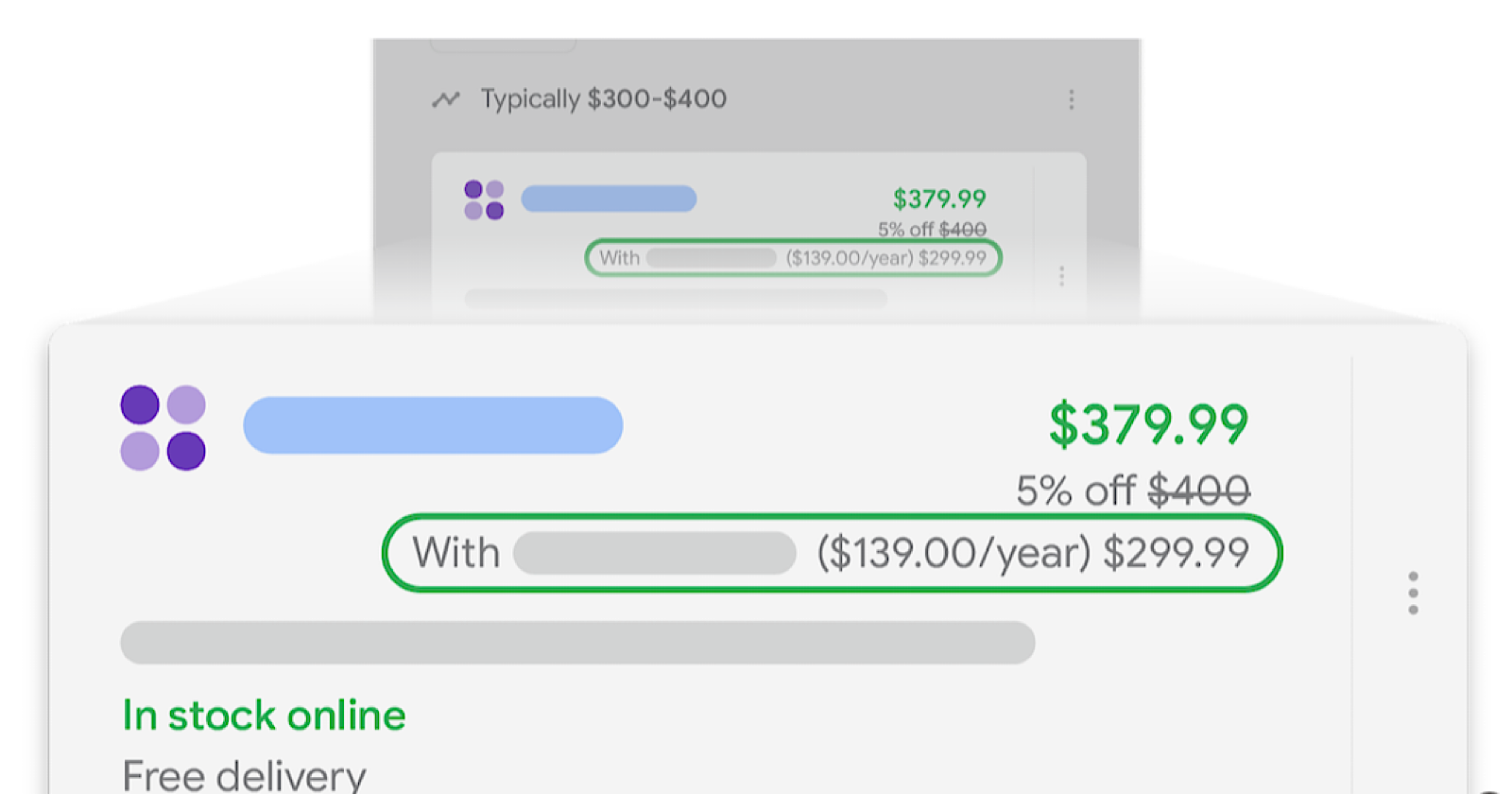The image size is (1512, 794).
Task: Click the large purple four-dot merchant logo
Action: (163, 427)
